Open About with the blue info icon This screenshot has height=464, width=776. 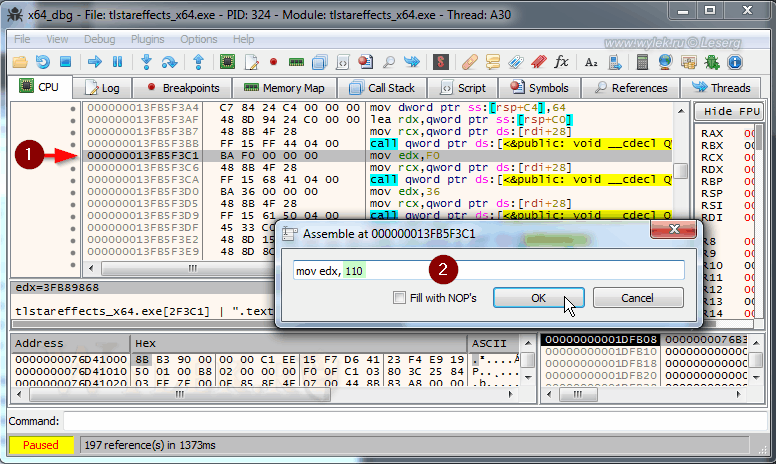(x=735, y=62)
